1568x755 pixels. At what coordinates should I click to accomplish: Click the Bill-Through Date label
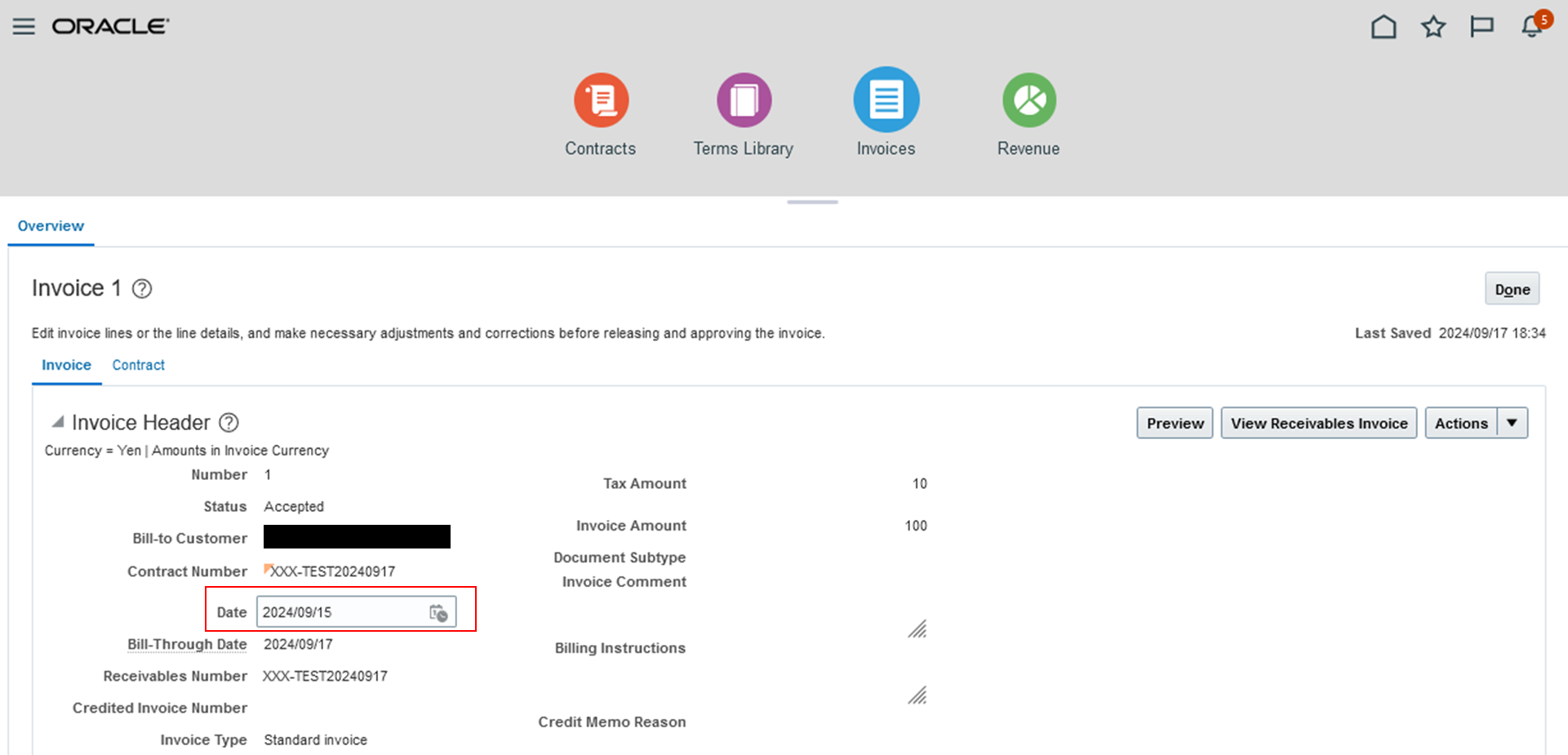pyautogui.click(x=187, y=644)
